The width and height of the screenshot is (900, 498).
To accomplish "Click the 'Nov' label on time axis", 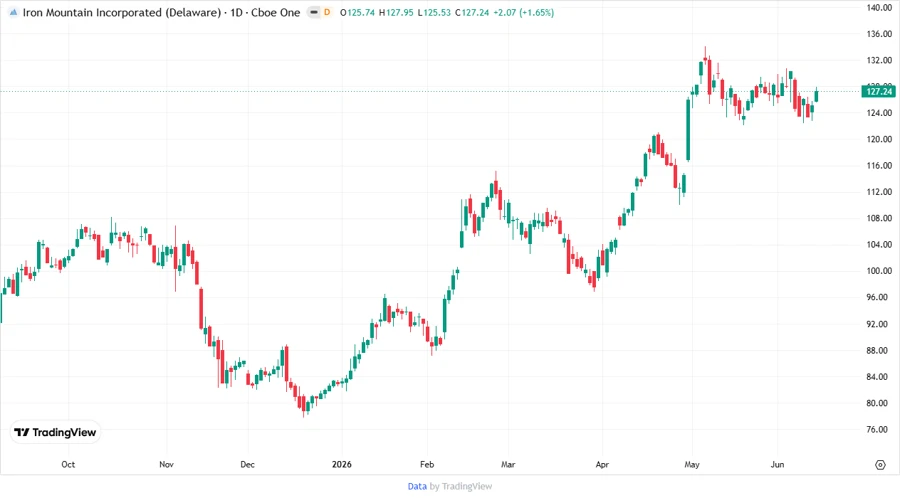I will [166, 464].
